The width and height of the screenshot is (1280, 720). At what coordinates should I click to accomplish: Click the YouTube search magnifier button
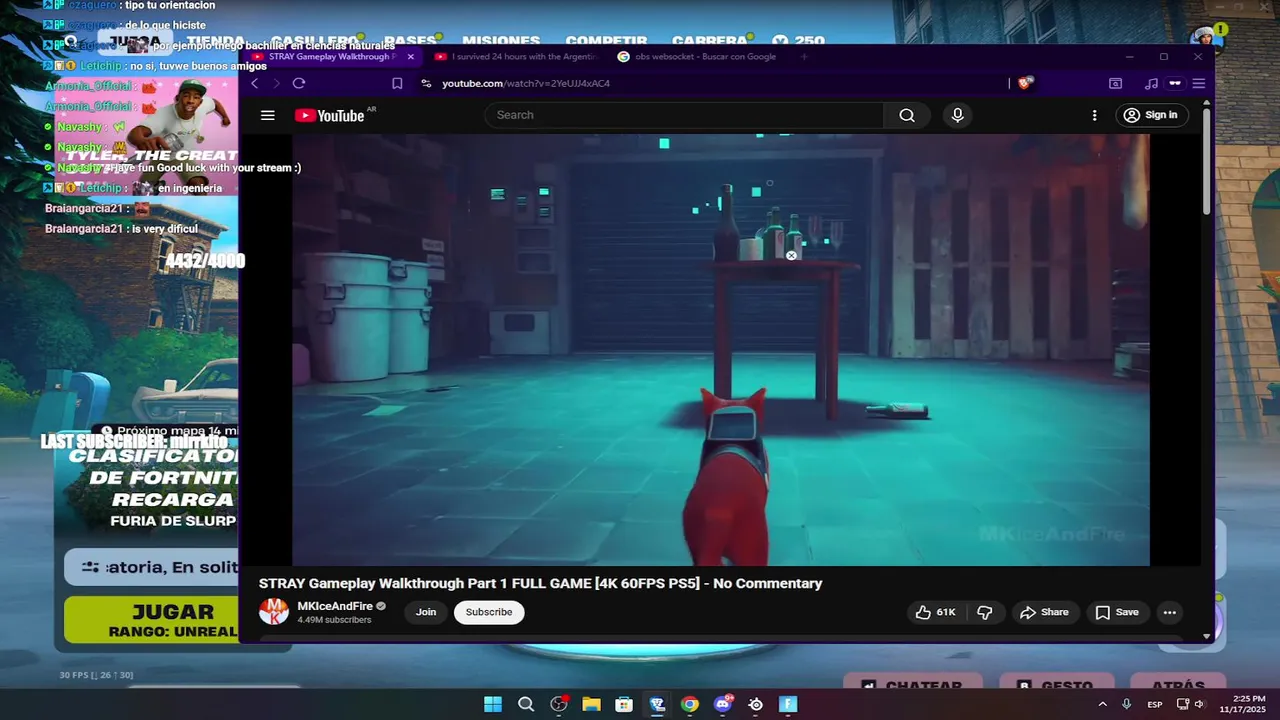(x=907, y=115)
